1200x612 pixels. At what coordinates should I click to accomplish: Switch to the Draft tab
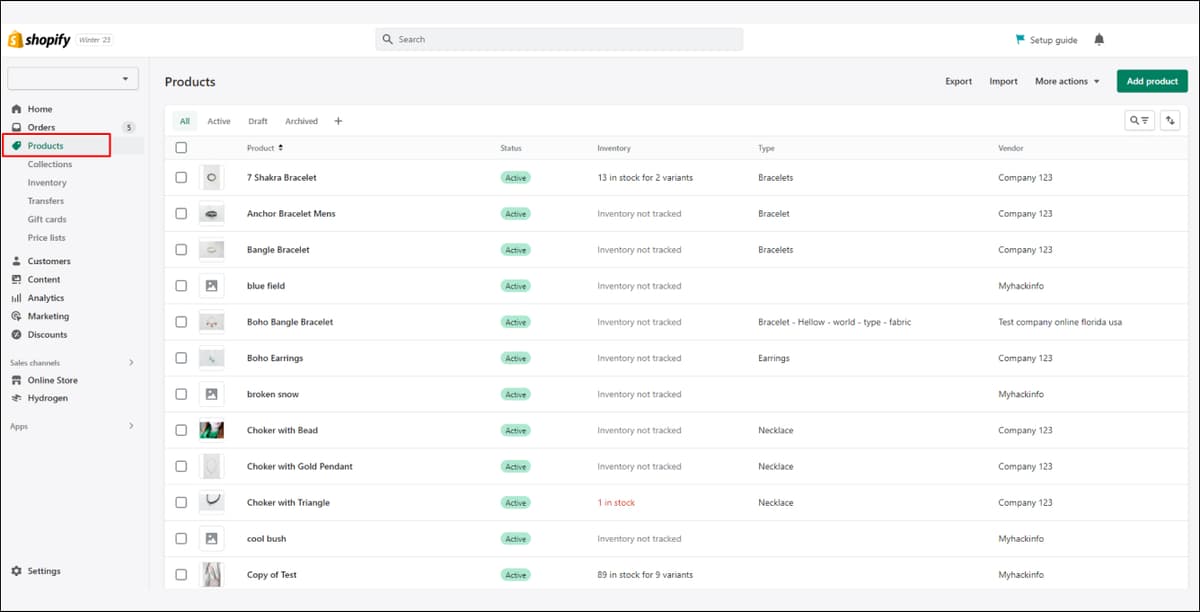tap(258, 121)
